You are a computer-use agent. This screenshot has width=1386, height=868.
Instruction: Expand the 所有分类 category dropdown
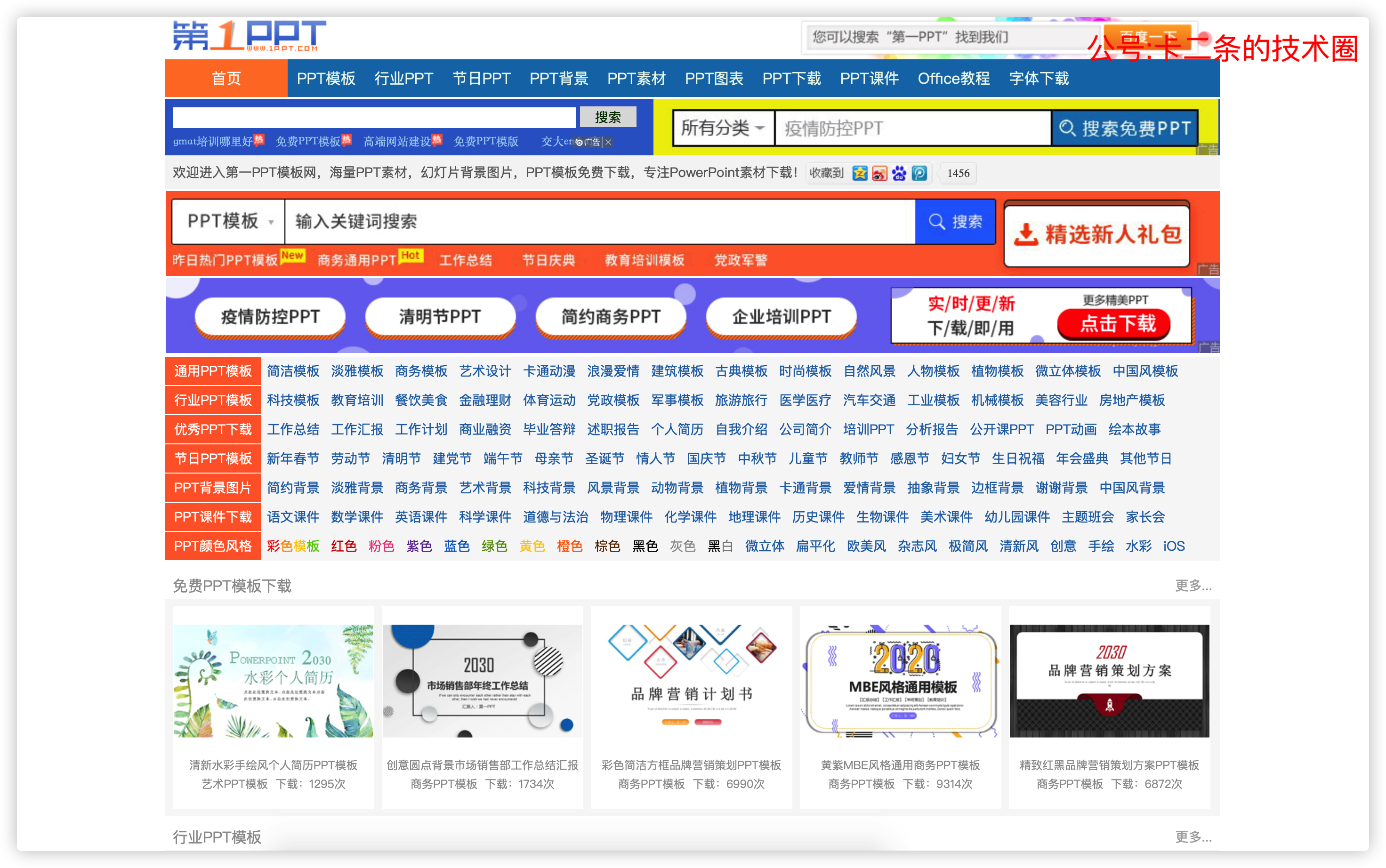[x=723, y=128]
